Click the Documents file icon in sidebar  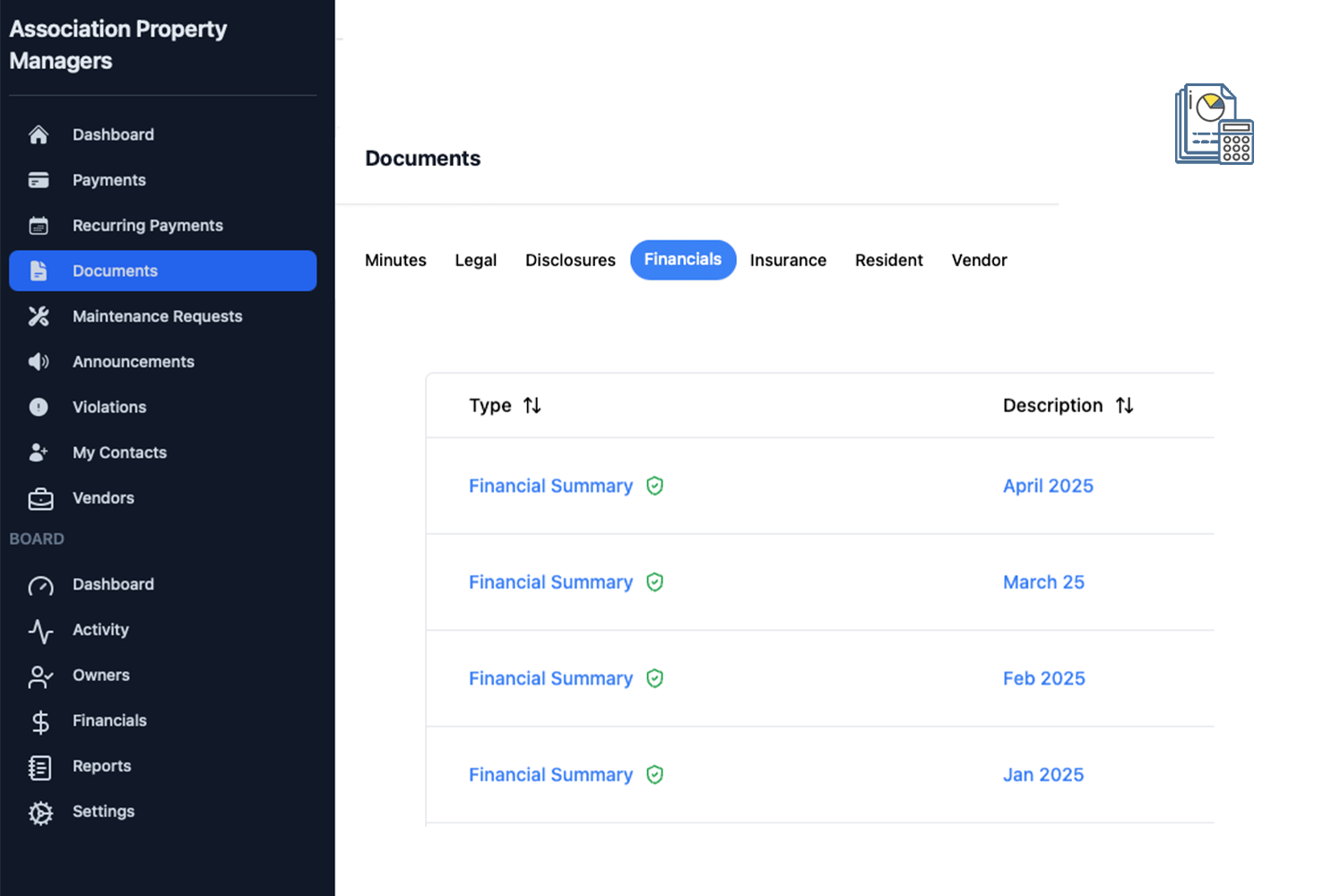click(39, 271)
